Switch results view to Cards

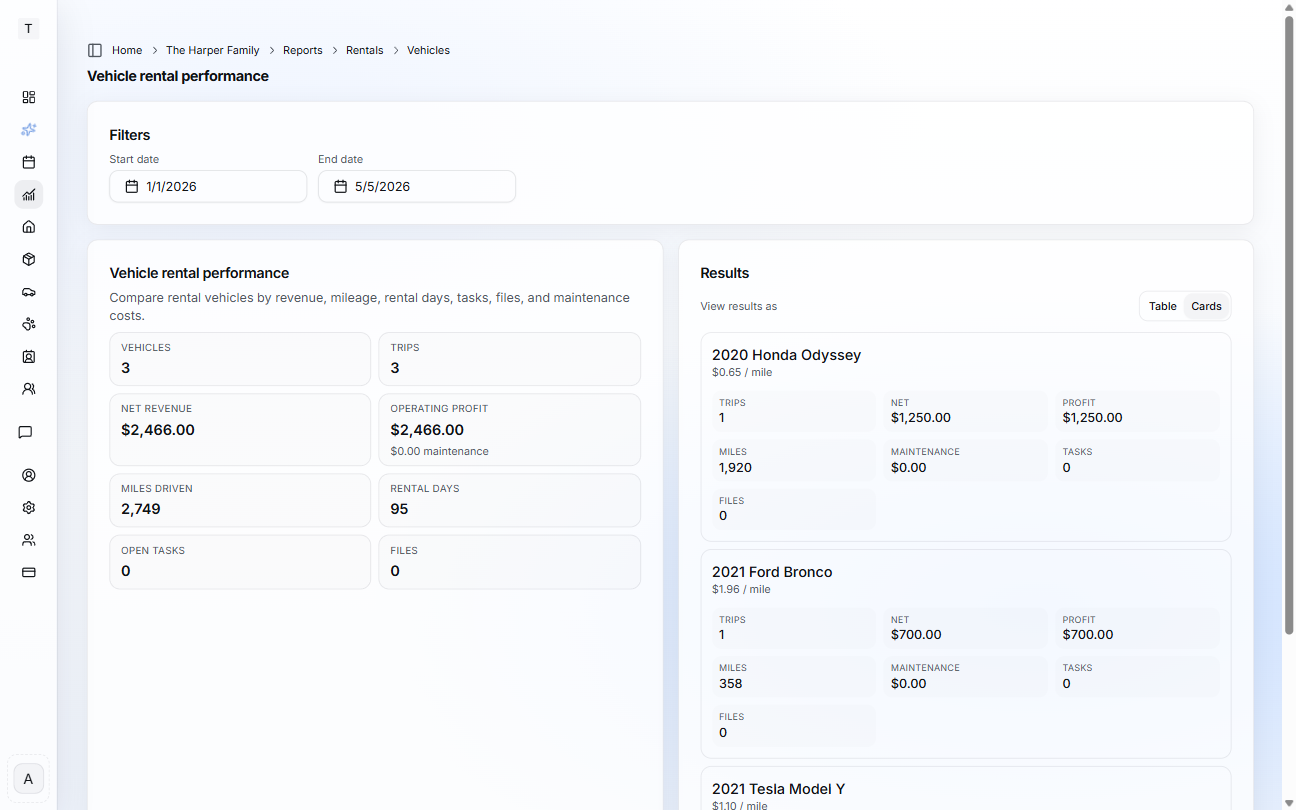[x=1206, y=306]
